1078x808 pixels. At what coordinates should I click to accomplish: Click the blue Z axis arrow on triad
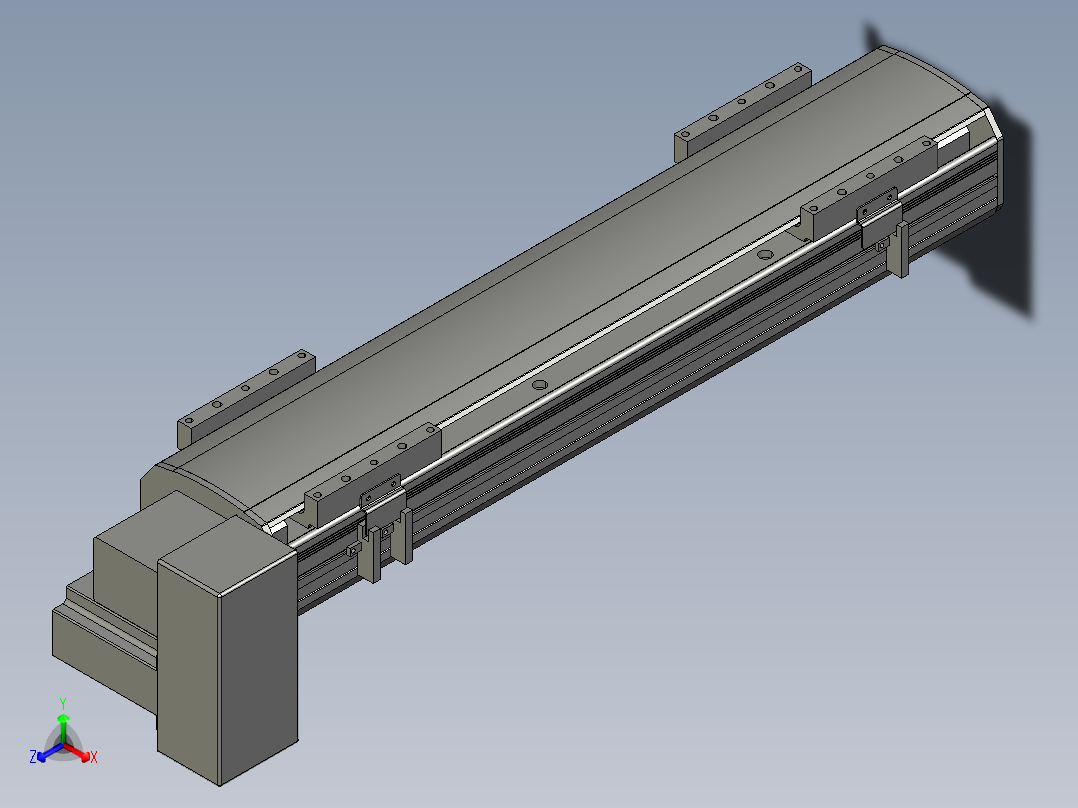pyautogui.click(x=49, y=752)
